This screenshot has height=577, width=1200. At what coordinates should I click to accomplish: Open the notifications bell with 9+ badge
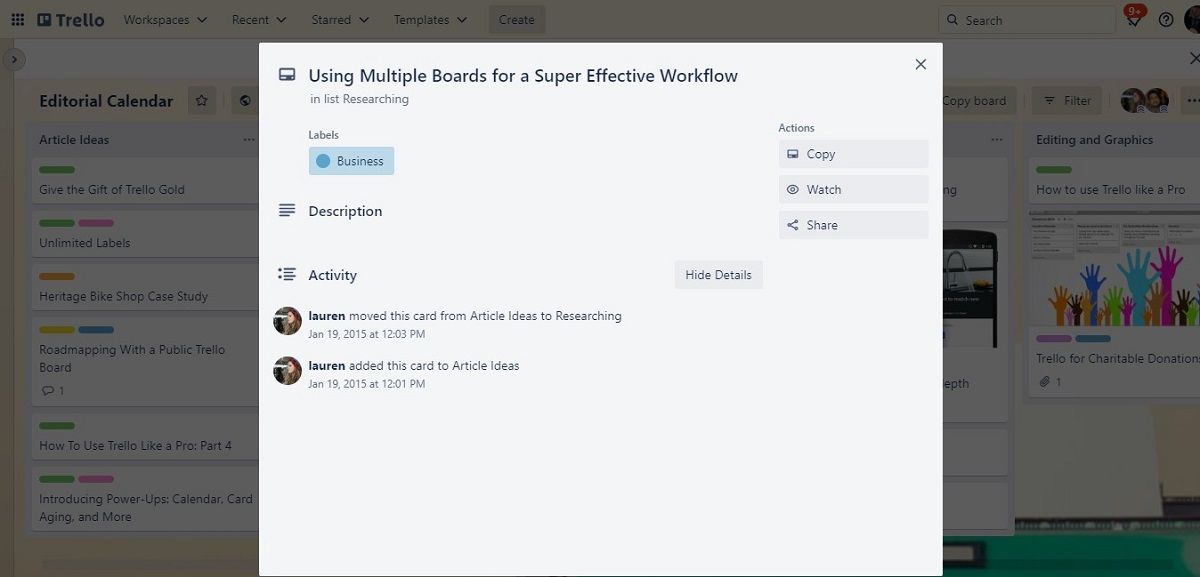[x=1134, y=20]
